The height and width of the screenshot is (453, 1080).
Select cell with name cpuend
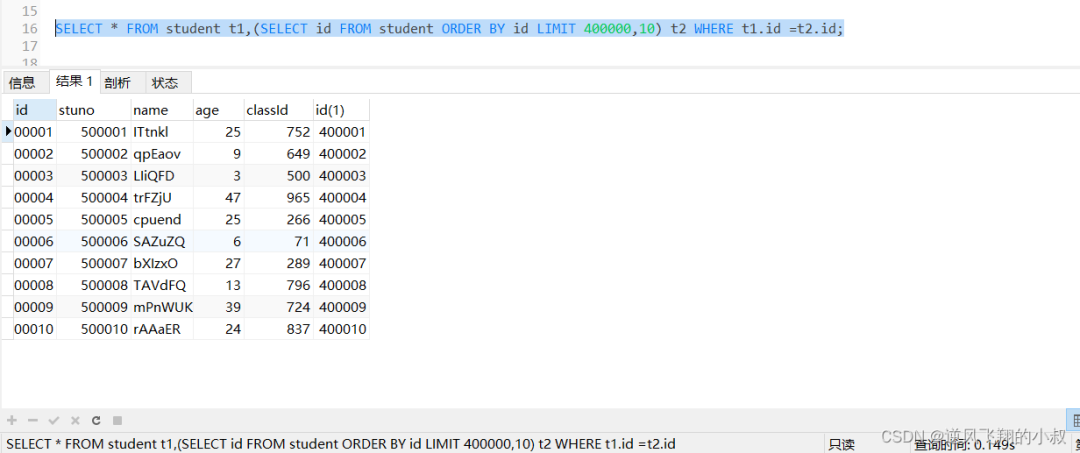(x=162, y=220)
